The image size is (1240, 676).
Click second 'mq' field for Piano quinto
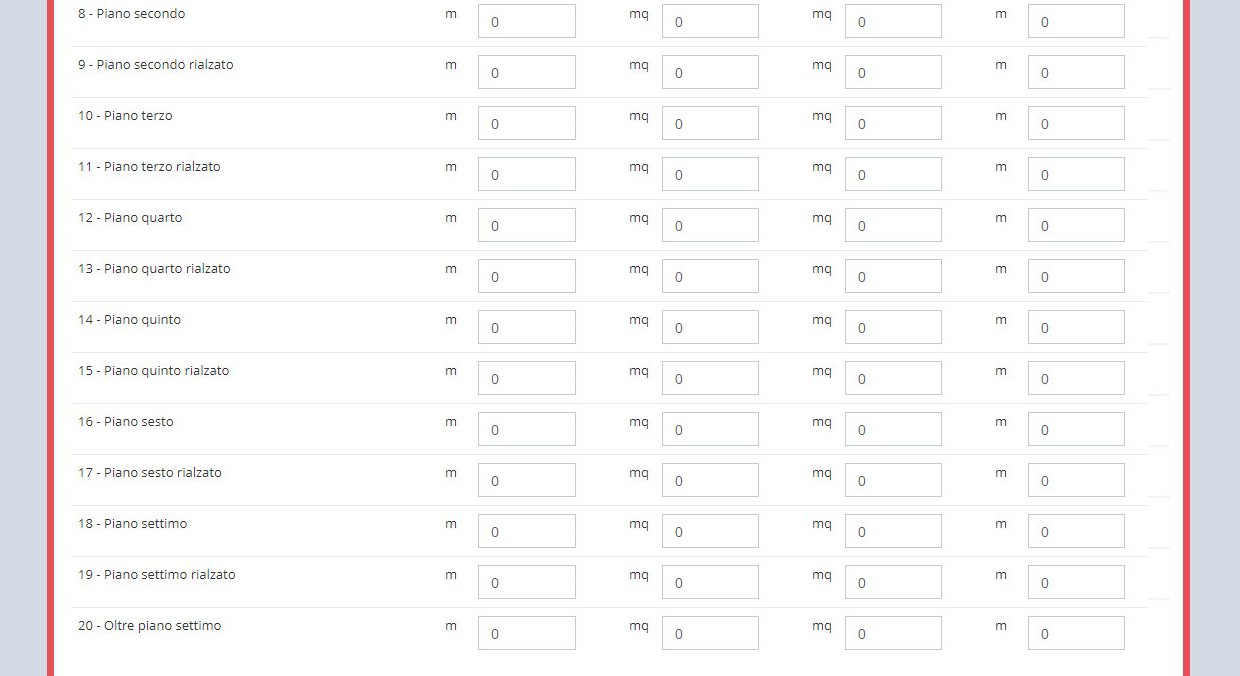pyautogui.click(x=893, y=327)
